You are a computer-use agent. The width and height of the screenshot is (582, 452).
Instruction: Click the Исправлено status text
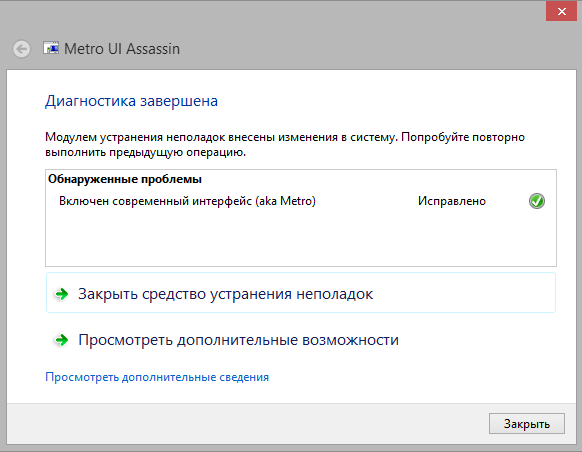[x=452, y=201]
